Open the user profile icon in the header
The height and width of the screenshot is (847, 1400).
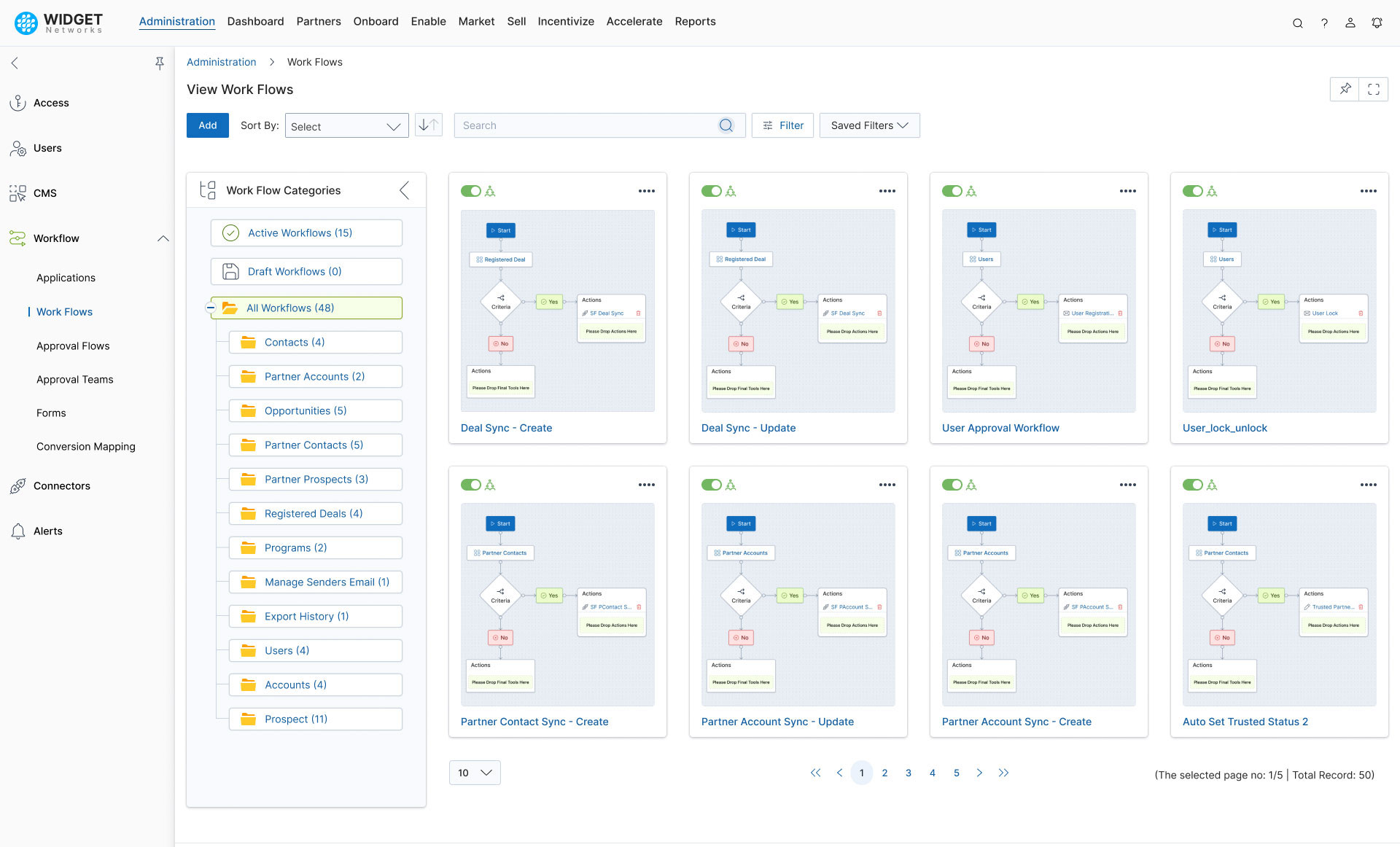[x=1350, y=23]
